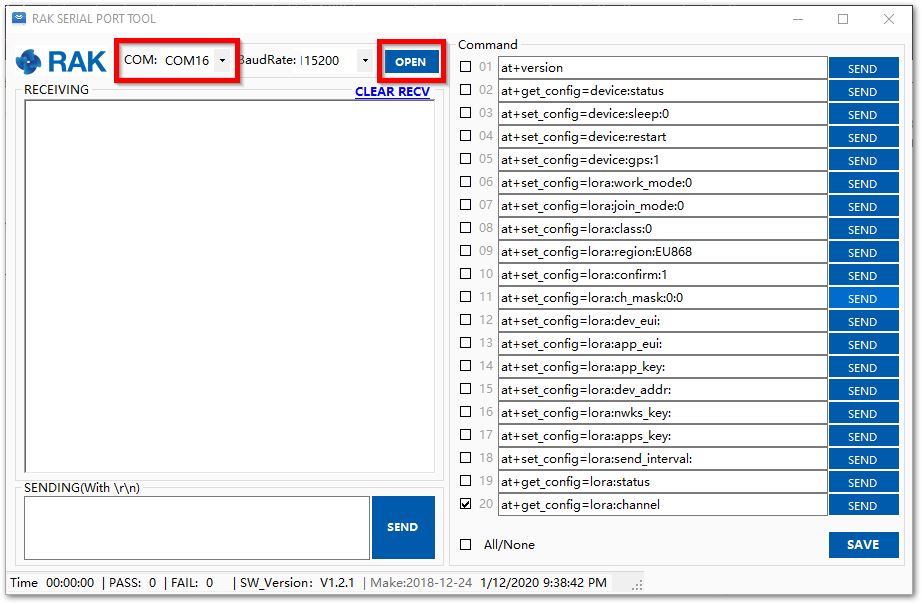Click the CLEAR RECV link
Image resolution: width=922 pixels, height=604 pixels.
[x=392, y=92]
